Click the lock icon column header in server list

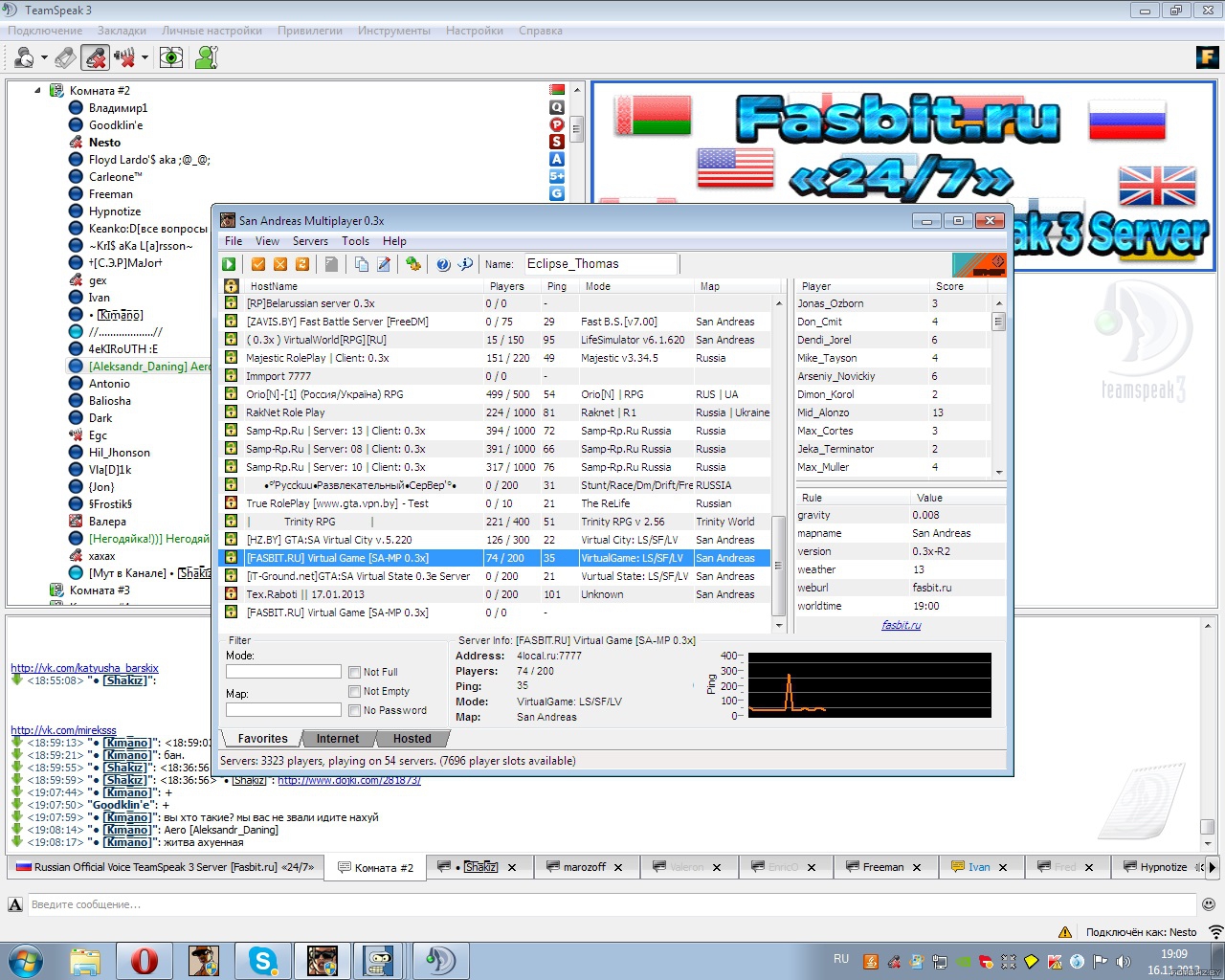point(231,286)
